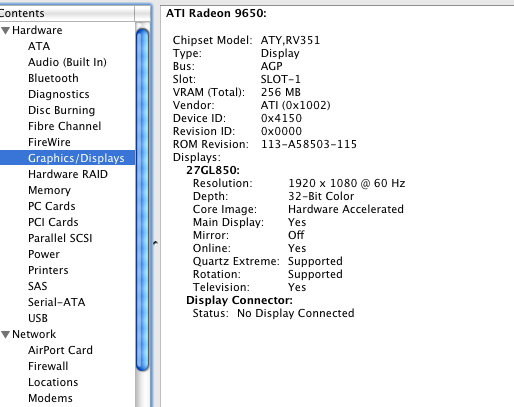Image resolution: width=514 pixels, height=407 pixels.
Task: Click the Contents column header
Action: pos(67,13)
